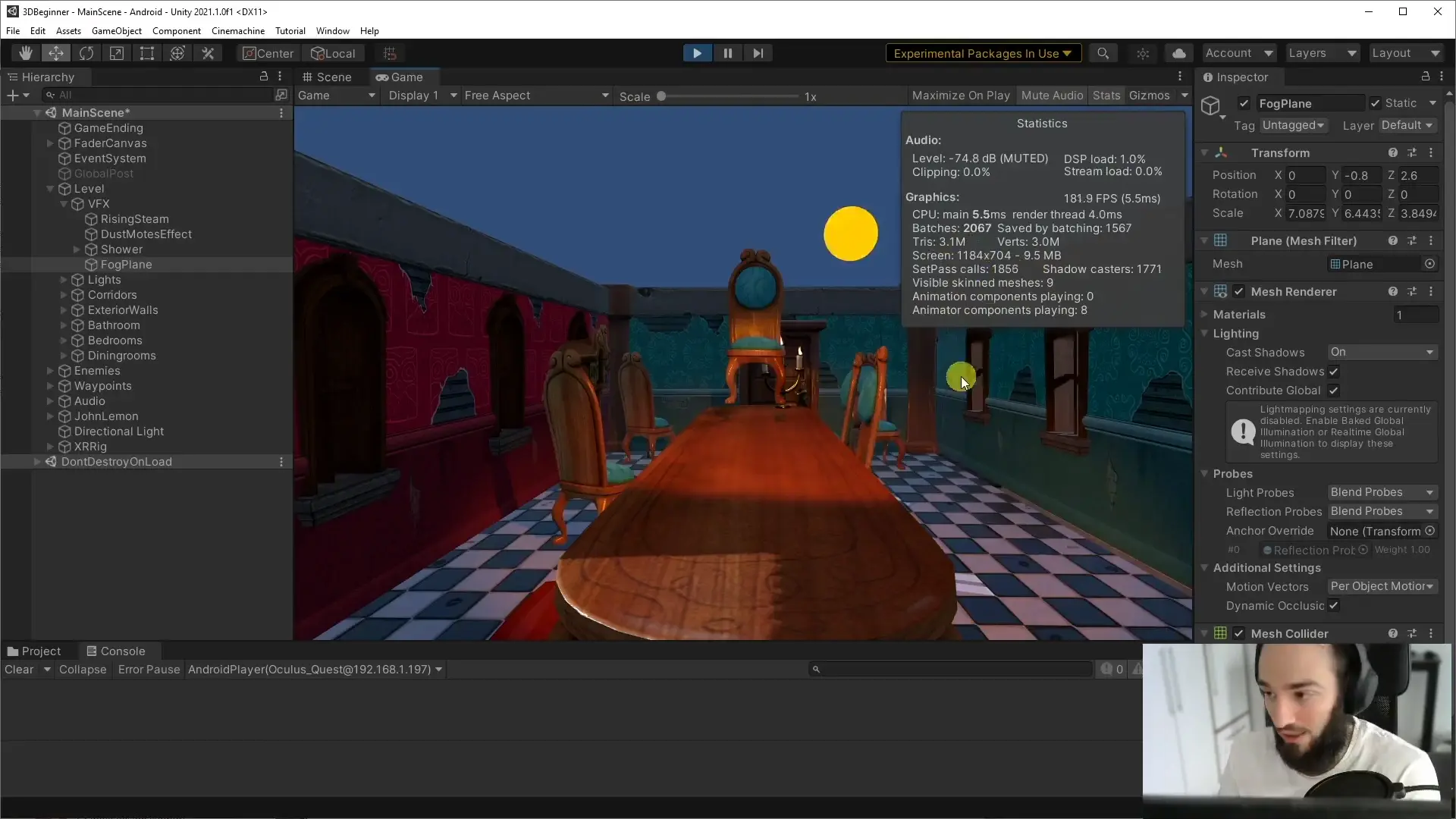Click the Step frame button
1456x819 pixels.
pyautogui.click(x=758, y=53)
